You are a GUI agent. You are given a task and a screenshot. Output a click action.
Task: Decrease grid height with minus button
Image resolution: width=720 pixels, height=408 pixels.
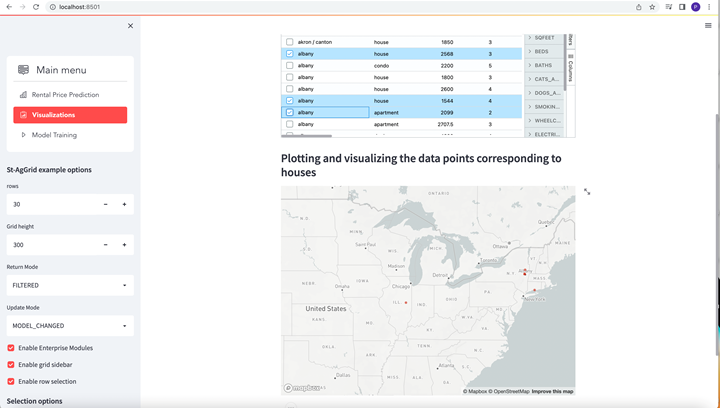(106, 245)
